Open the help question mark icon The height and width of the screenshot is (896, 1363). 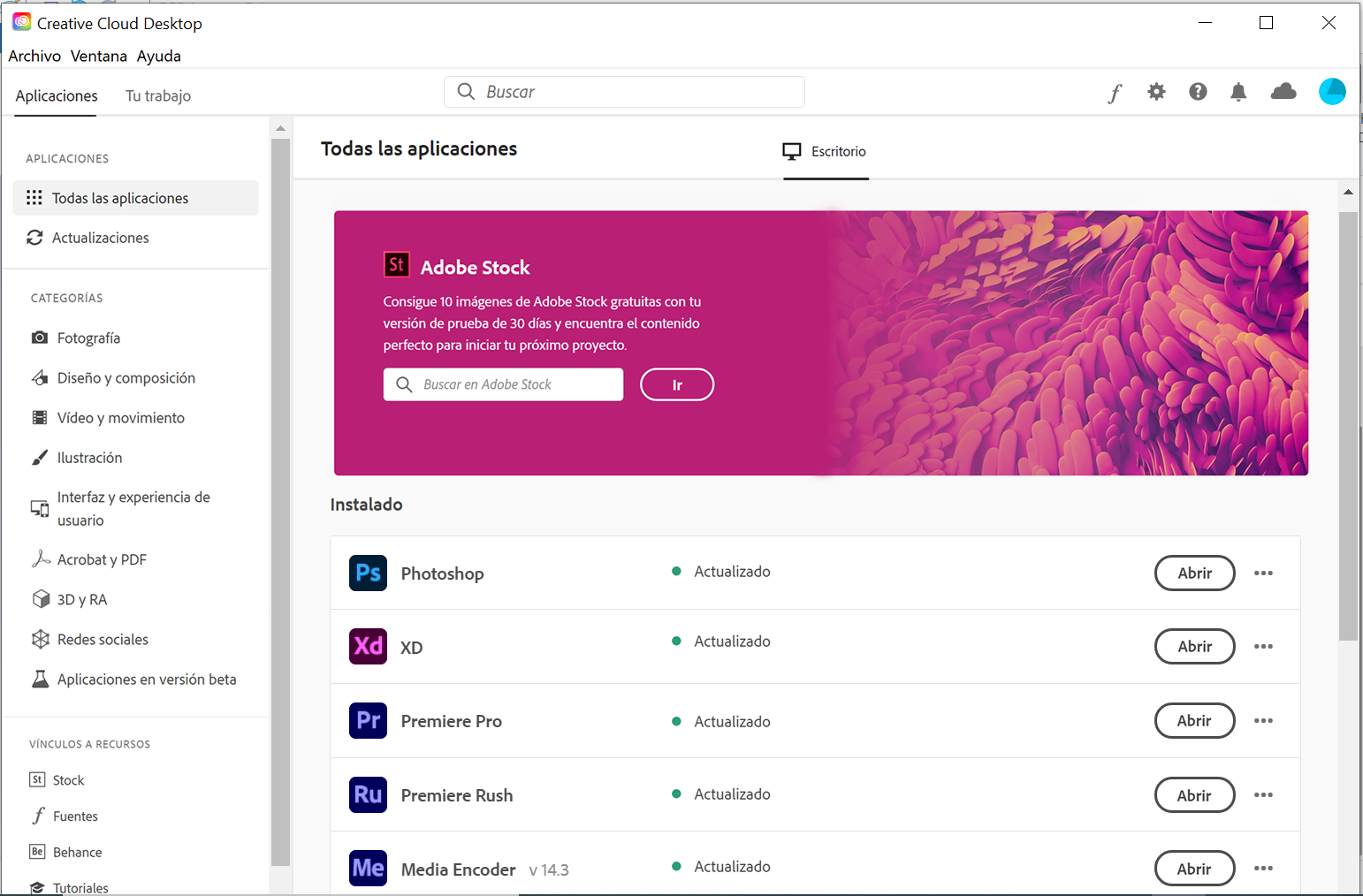(x=1198, y=91)
